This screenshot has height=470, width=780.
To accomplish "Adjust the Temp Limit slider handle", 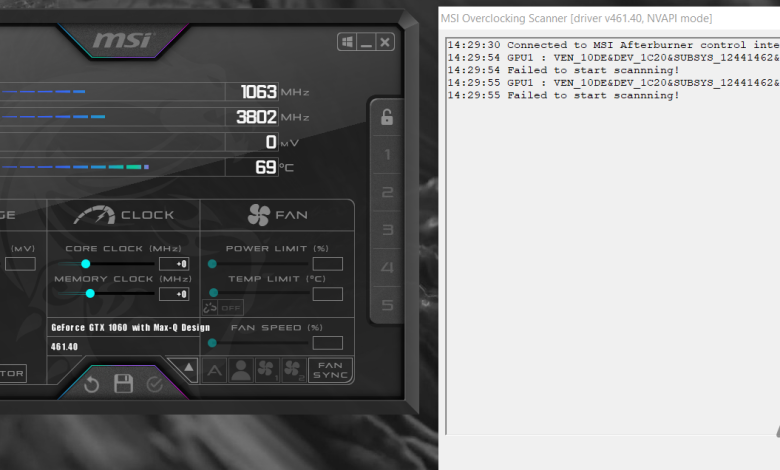I will (x=213, y=292).
